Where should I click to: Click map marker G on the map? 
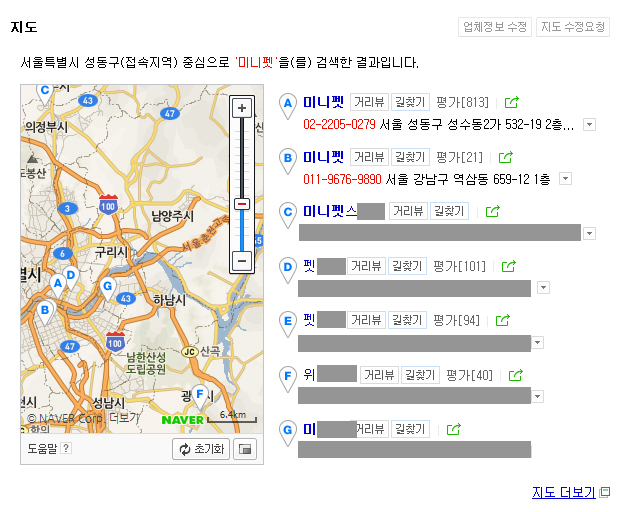tap(108, 288)
